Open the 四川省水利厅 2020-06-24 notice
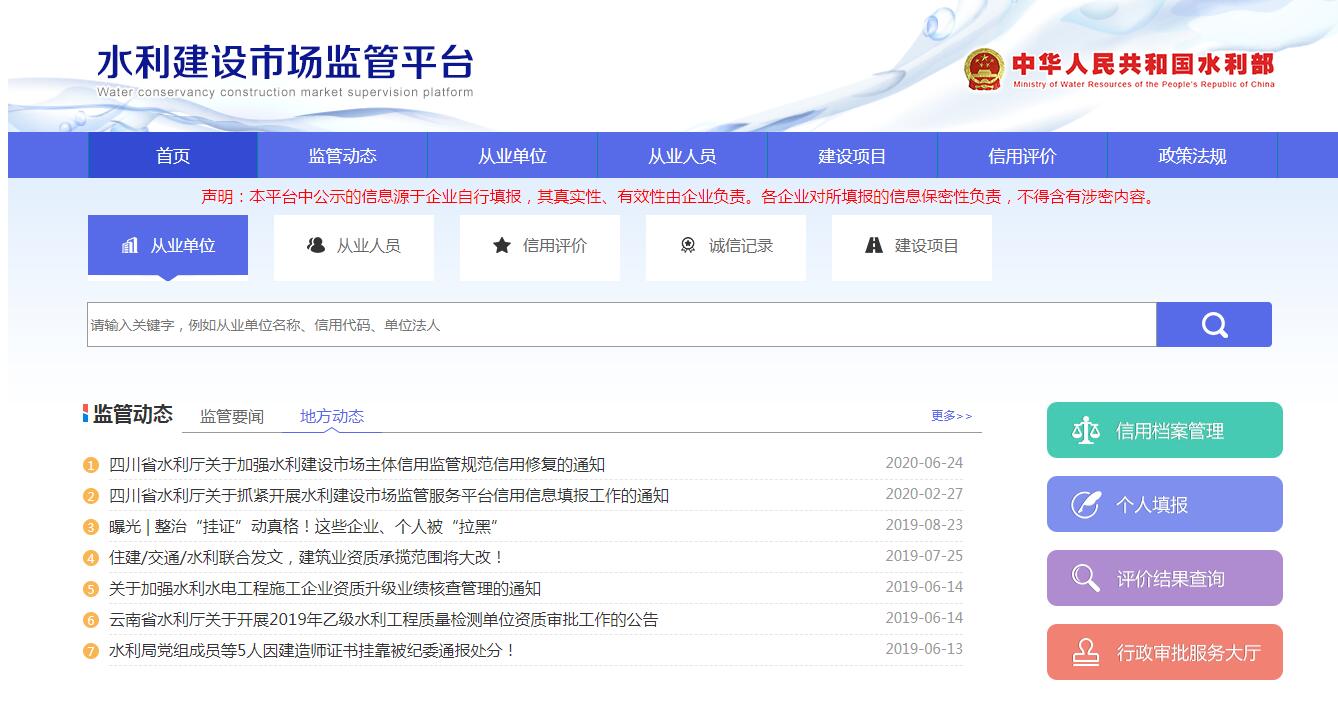 pyautogui.click(x=357, y=465)
